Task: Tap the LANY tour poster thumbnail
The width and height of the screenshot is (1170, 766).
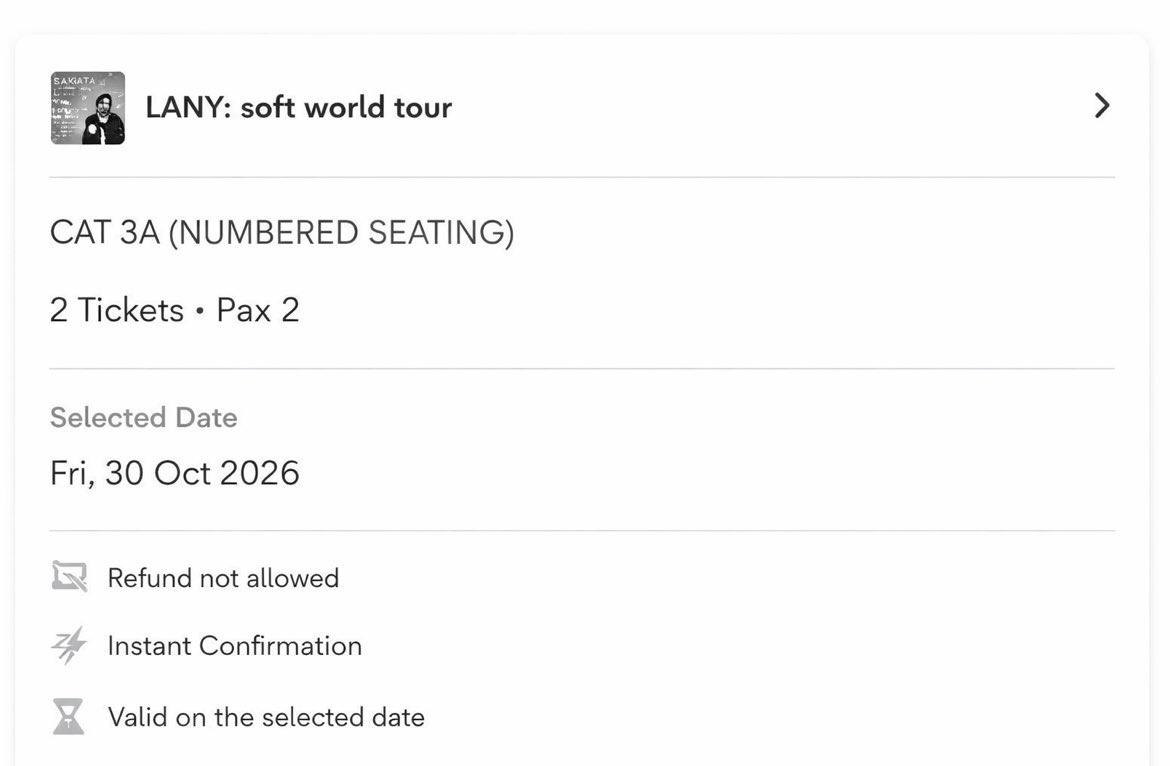Action: (x=88, y=108)
